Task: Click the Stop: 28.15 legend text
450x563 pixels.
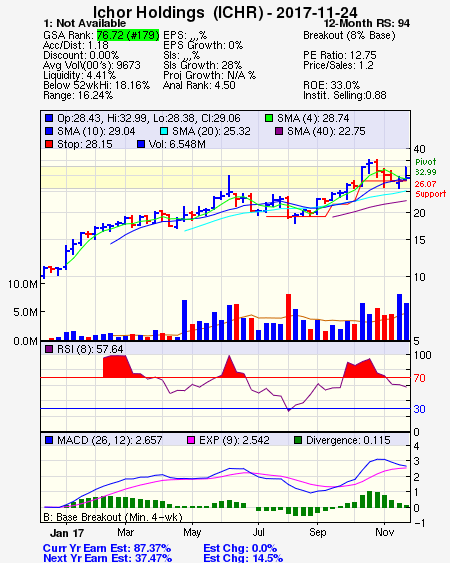Action: point(85,144)
